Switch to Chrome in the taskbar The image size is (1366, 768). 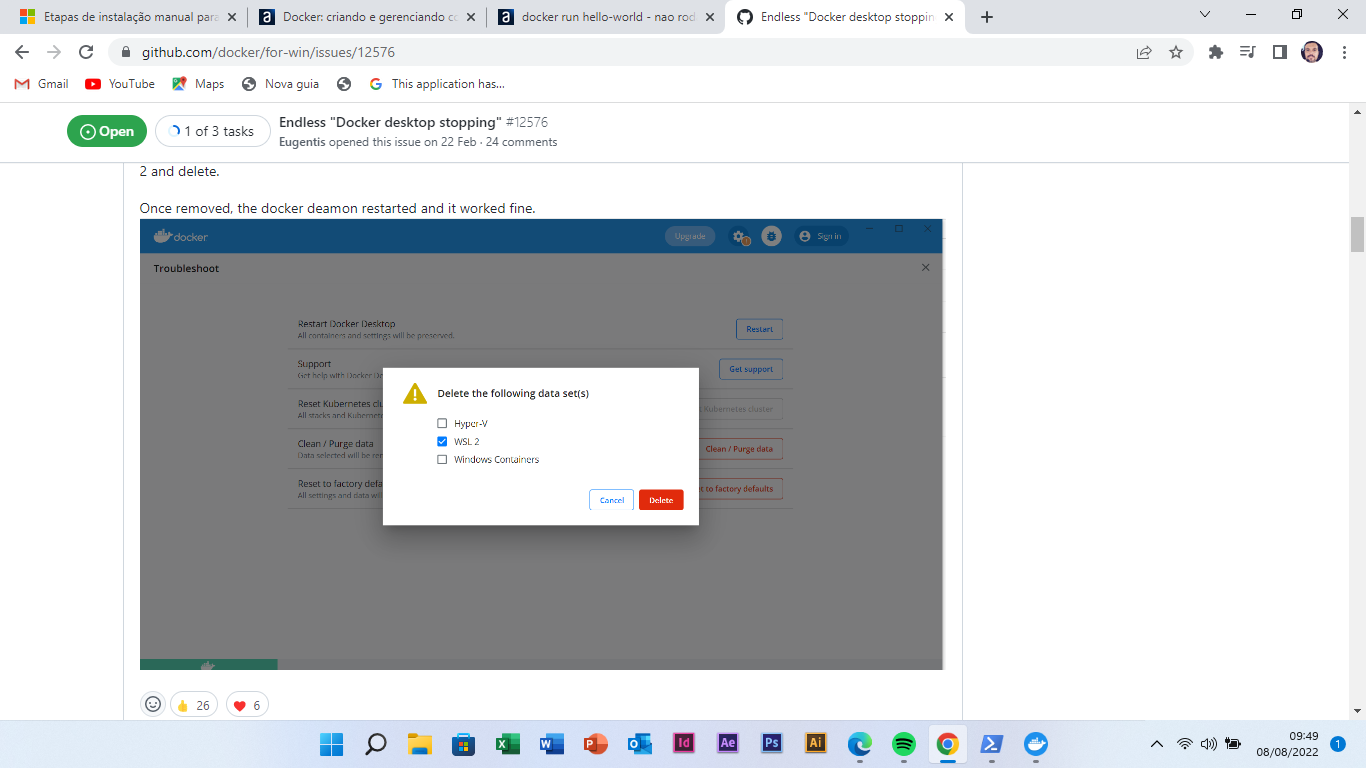948,744
